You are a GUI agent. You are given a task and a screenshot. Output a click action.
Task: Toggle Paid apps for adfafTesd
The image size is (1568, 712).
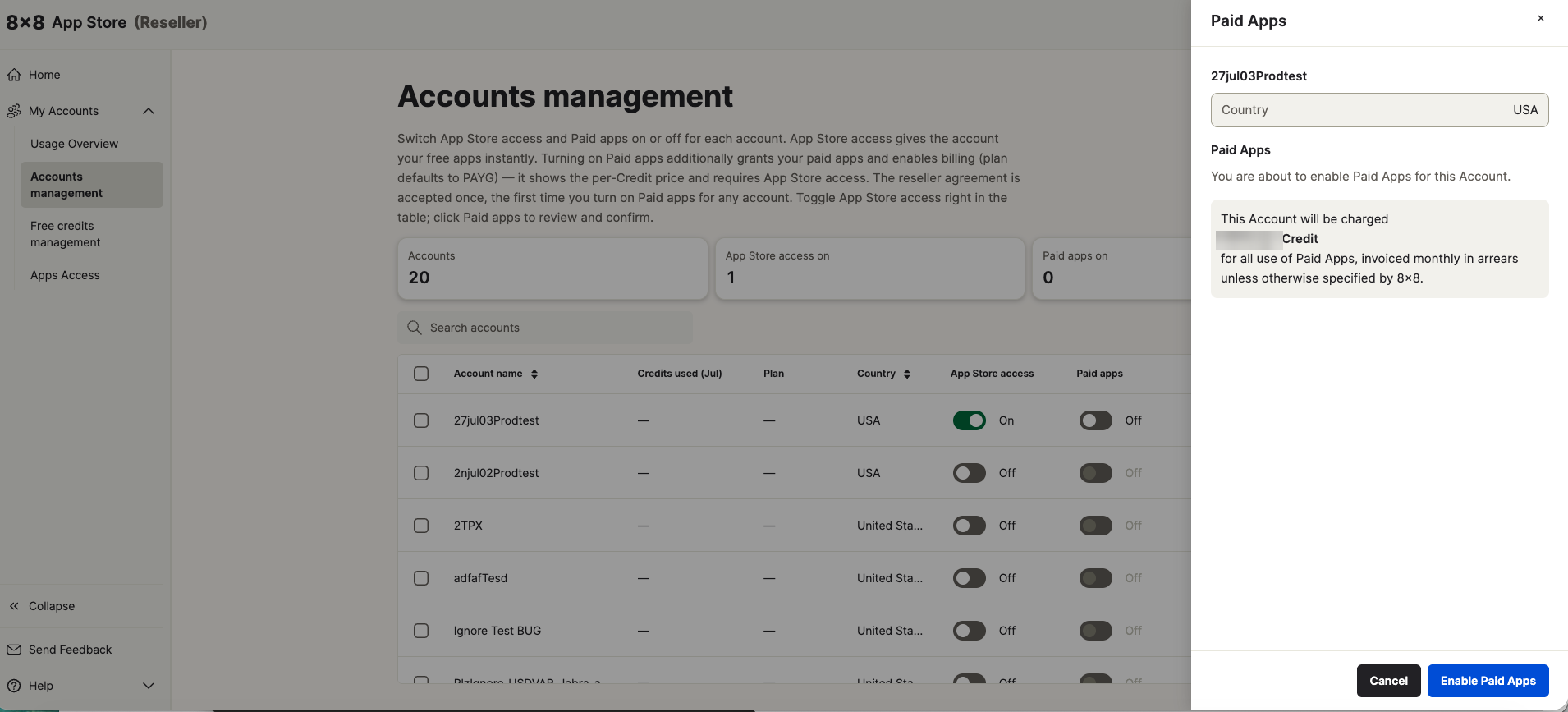(x=1096, y=578)
